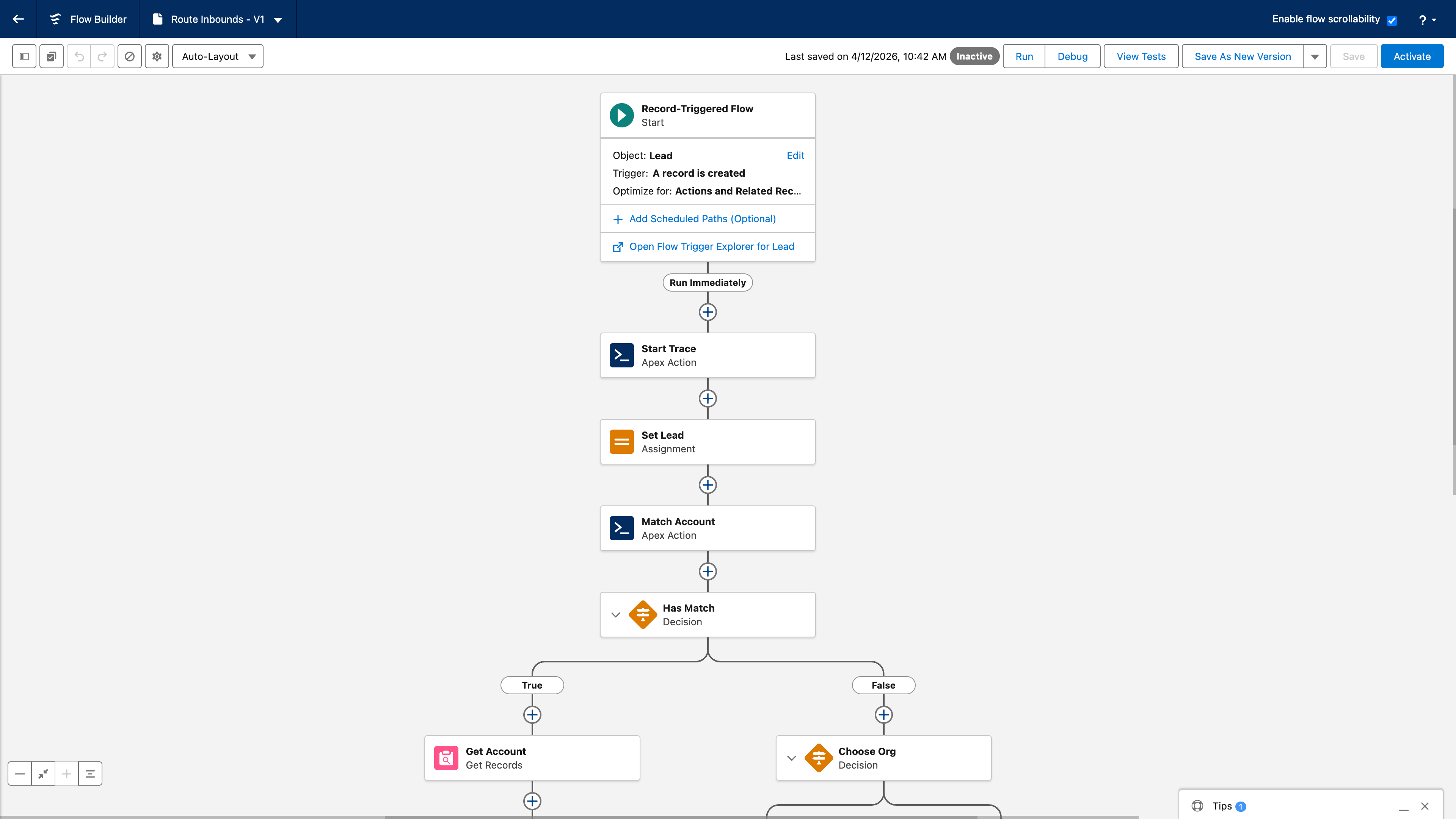
Task: Activate the flow
Action: click(1411, 56)
